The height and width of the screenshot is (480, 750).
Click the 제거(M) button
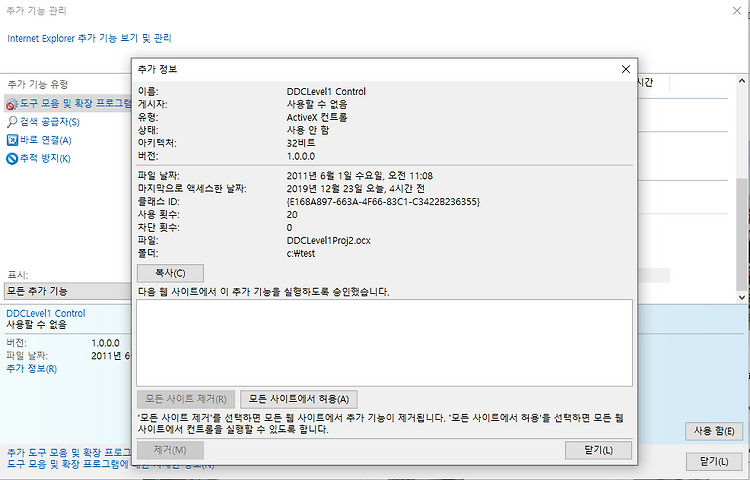click(170, 450)
